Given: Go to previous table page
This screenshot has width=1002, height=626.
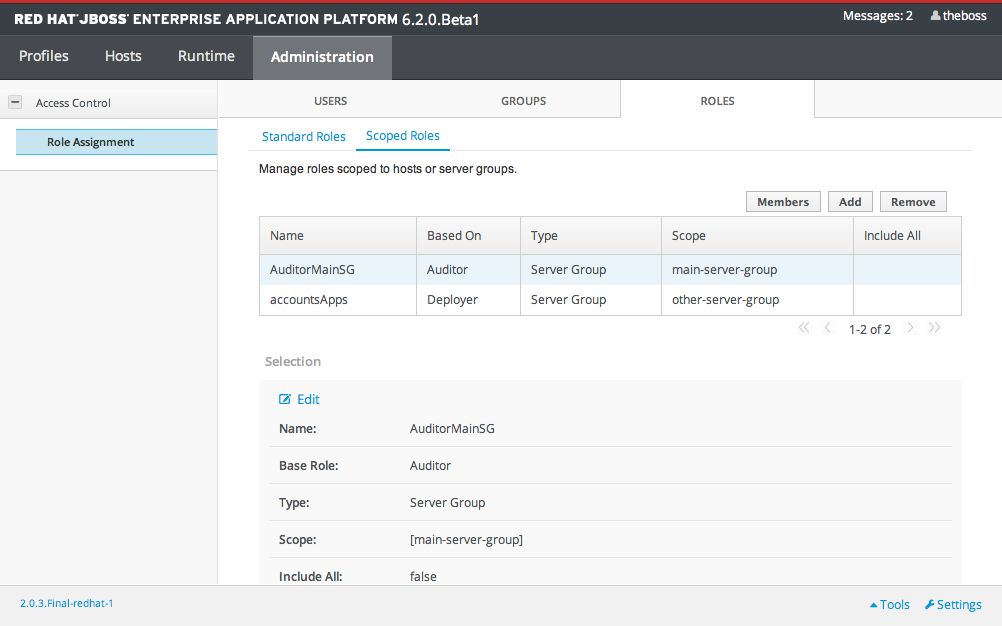Looking at the screenshot, I should [x=827, y=328].
